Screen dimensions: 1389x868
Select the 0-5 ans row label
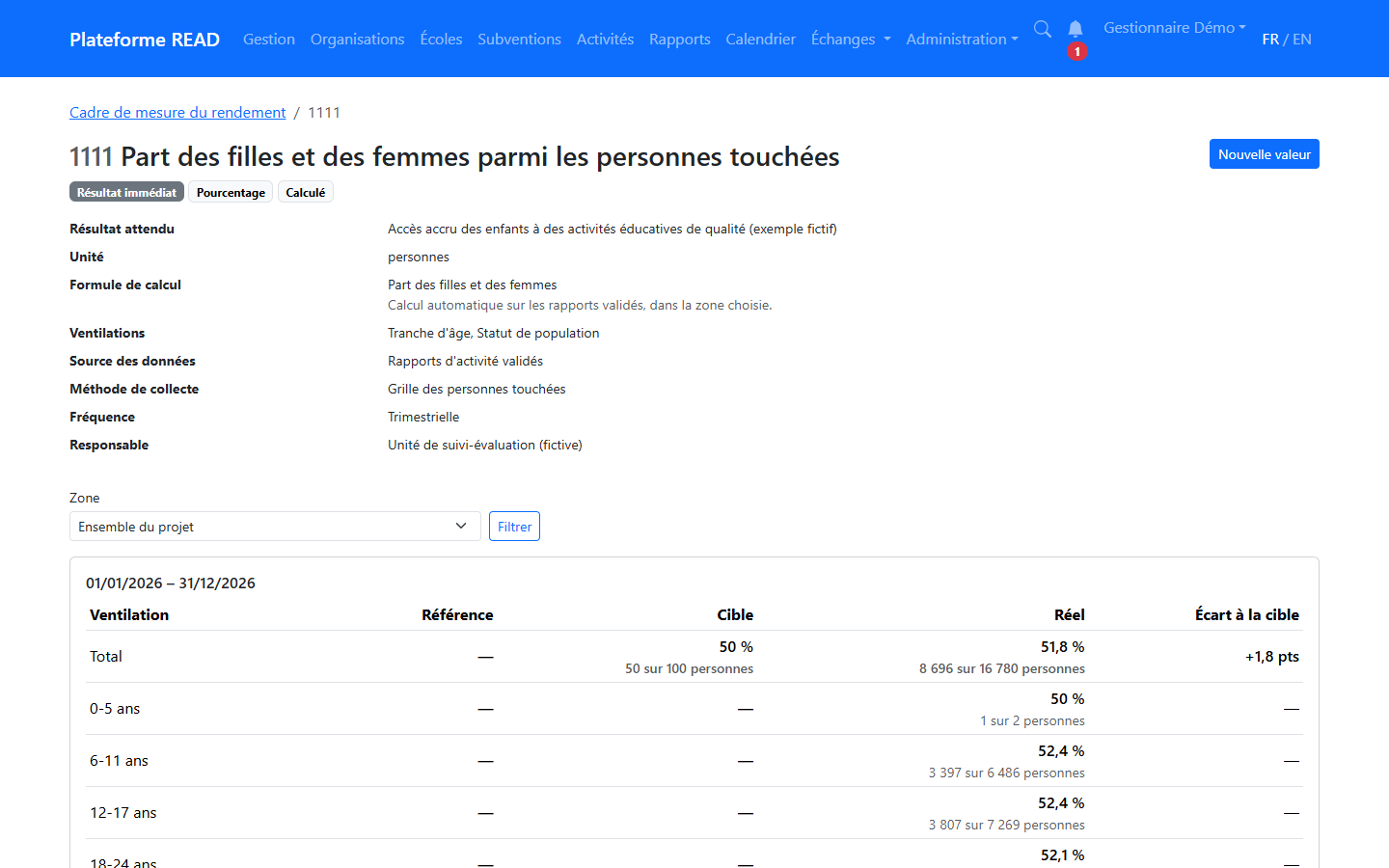(115, 709)
